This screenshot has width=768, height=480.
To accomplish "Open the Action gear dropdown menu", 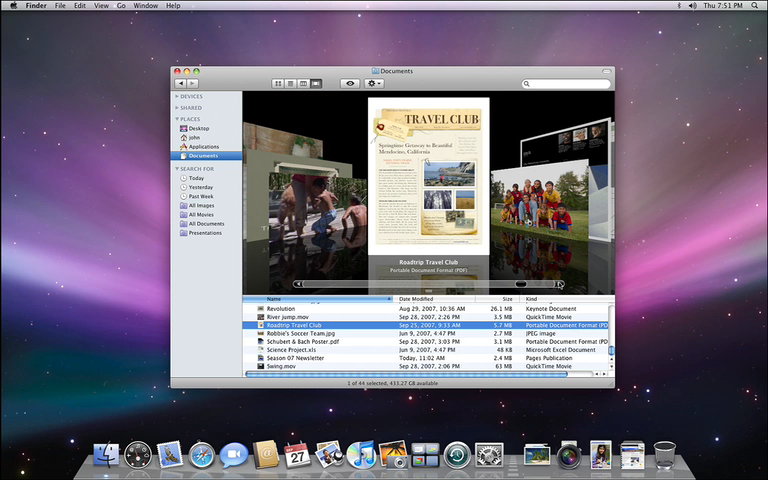I will (374, 84).
